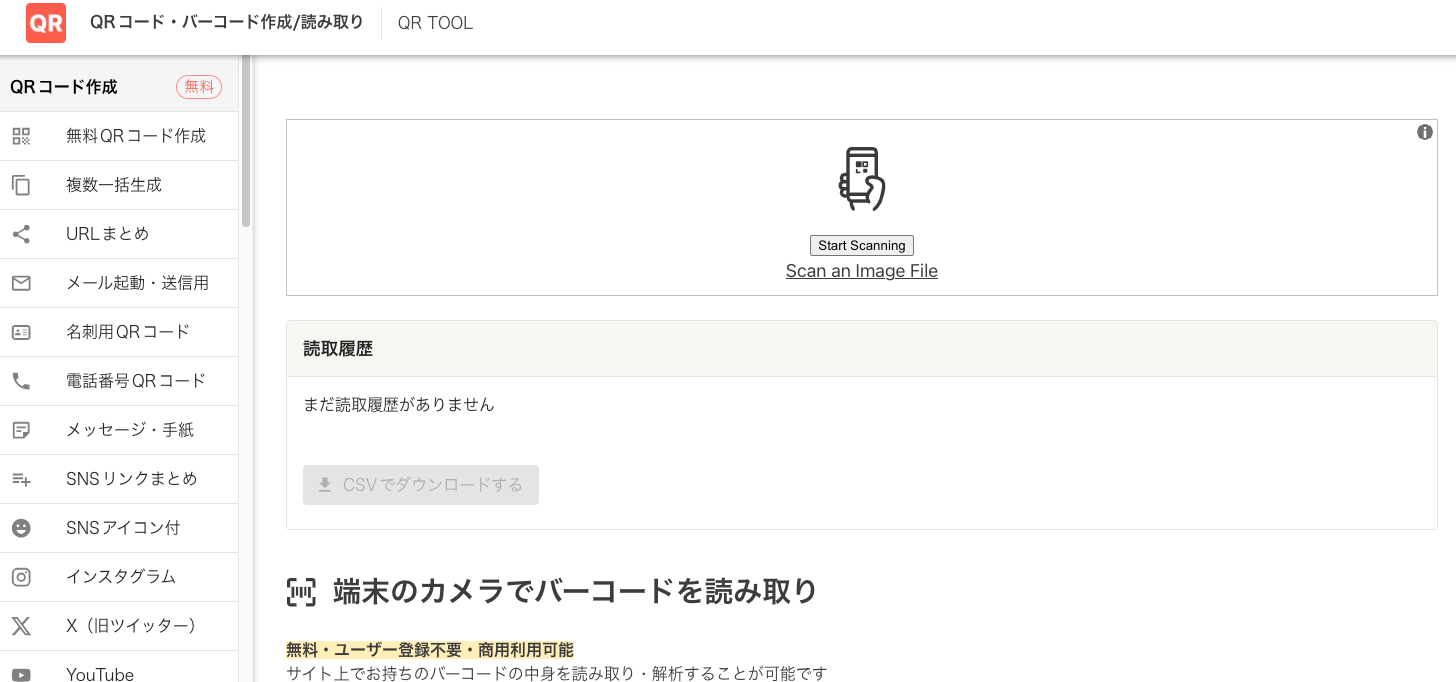Click the 電話番号QRコード phone icon
The image size is (1456, 682).
pyautogui.click(x=21, y=381)
